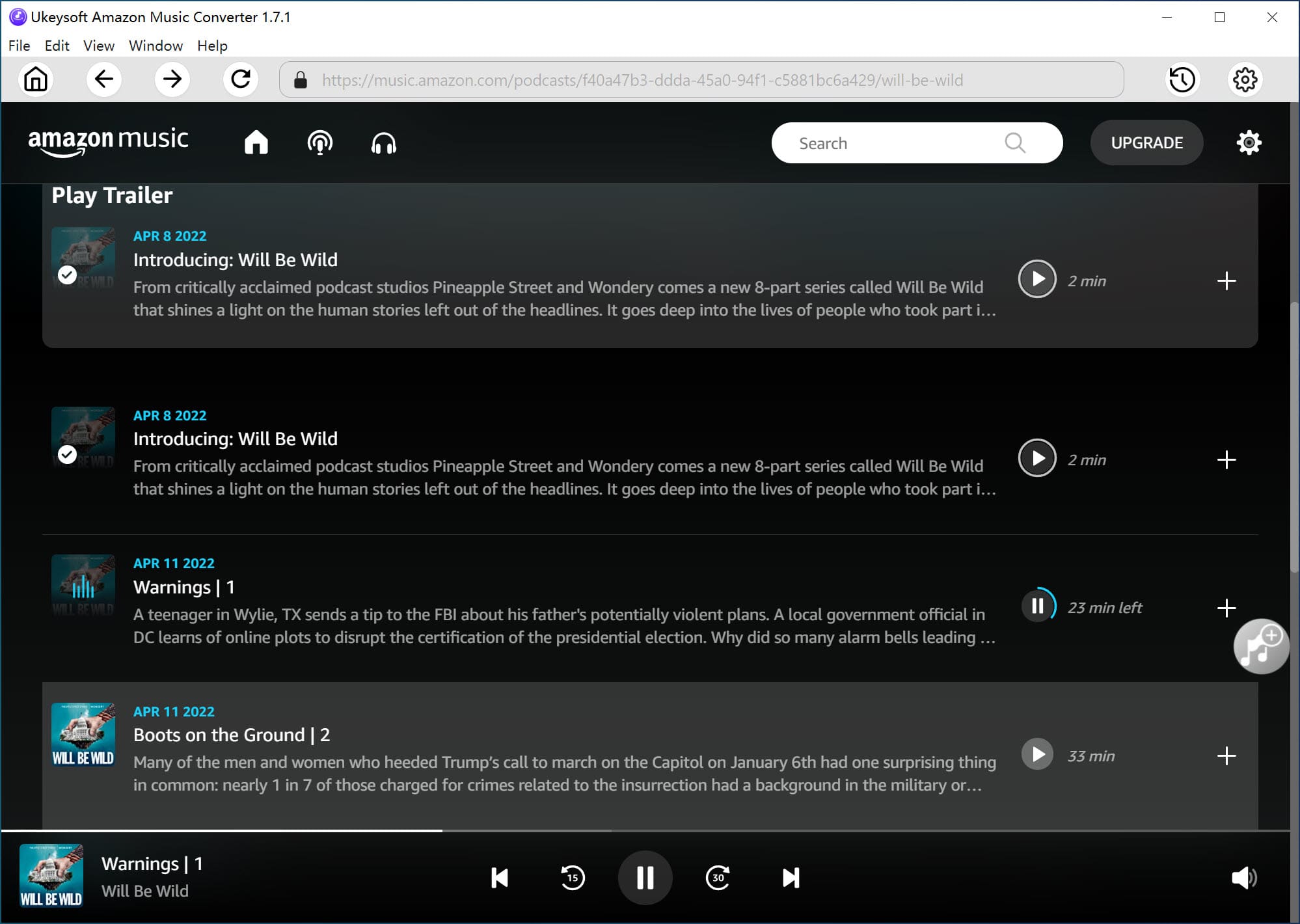The image size is (1300, 924).
Task: Click the Play Trailer link
Action: pos(112,195)
